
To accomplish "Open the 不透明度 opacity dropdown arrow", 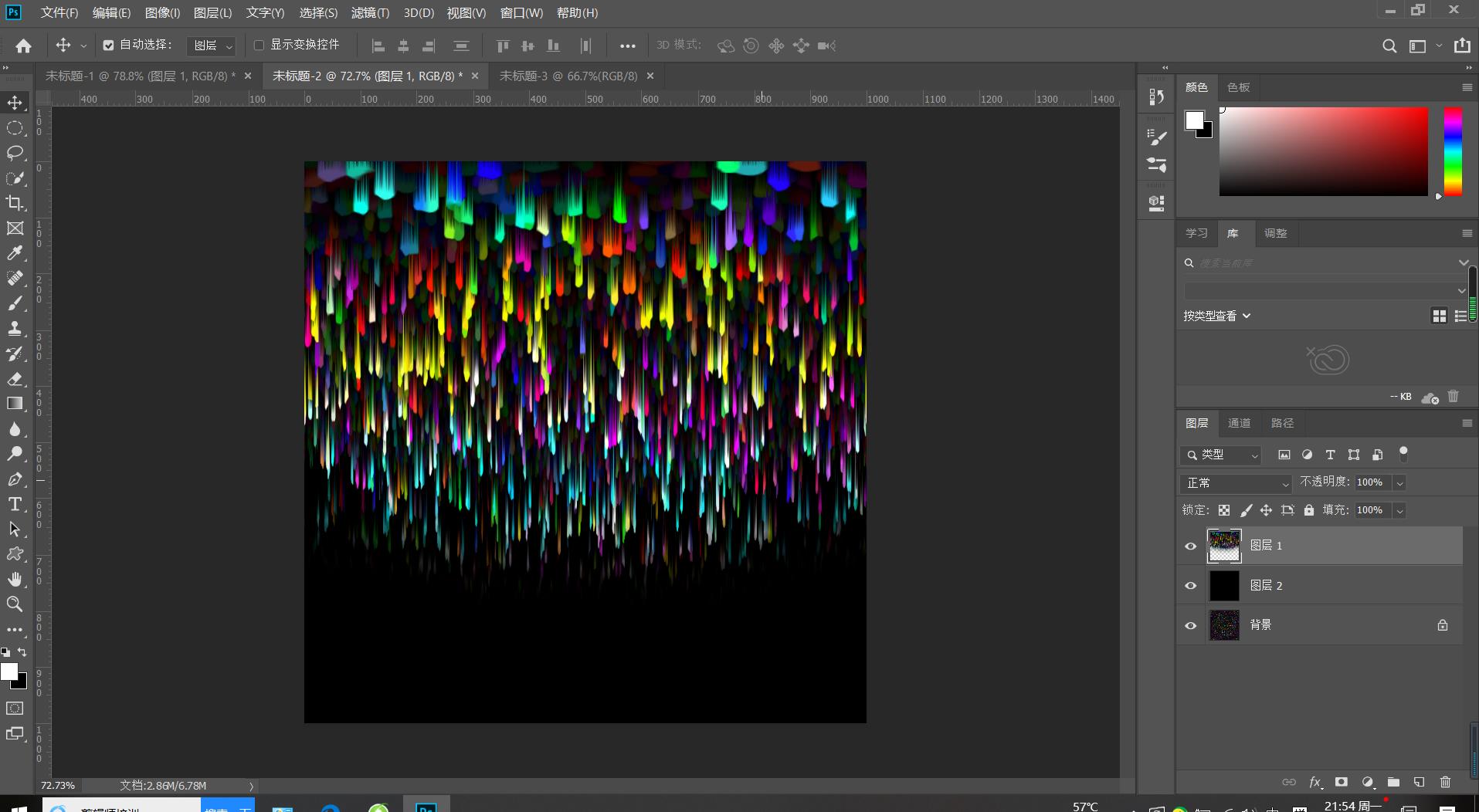I will [x=1399, y=483].
